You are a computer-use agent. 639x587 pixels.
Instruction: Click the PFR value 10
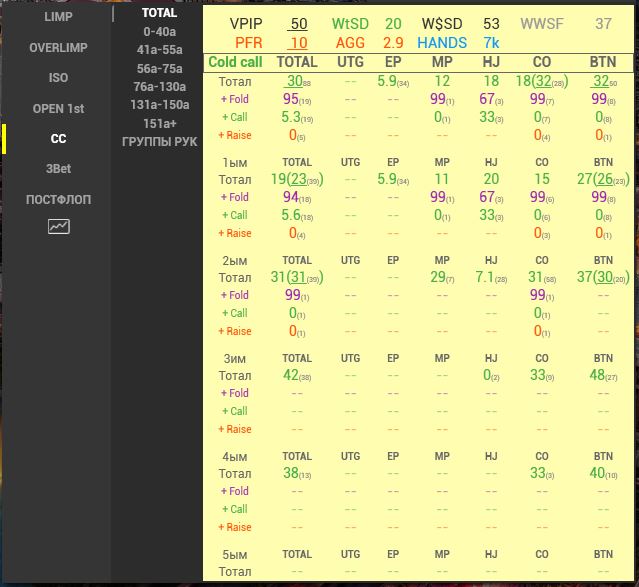click(299, 43)
